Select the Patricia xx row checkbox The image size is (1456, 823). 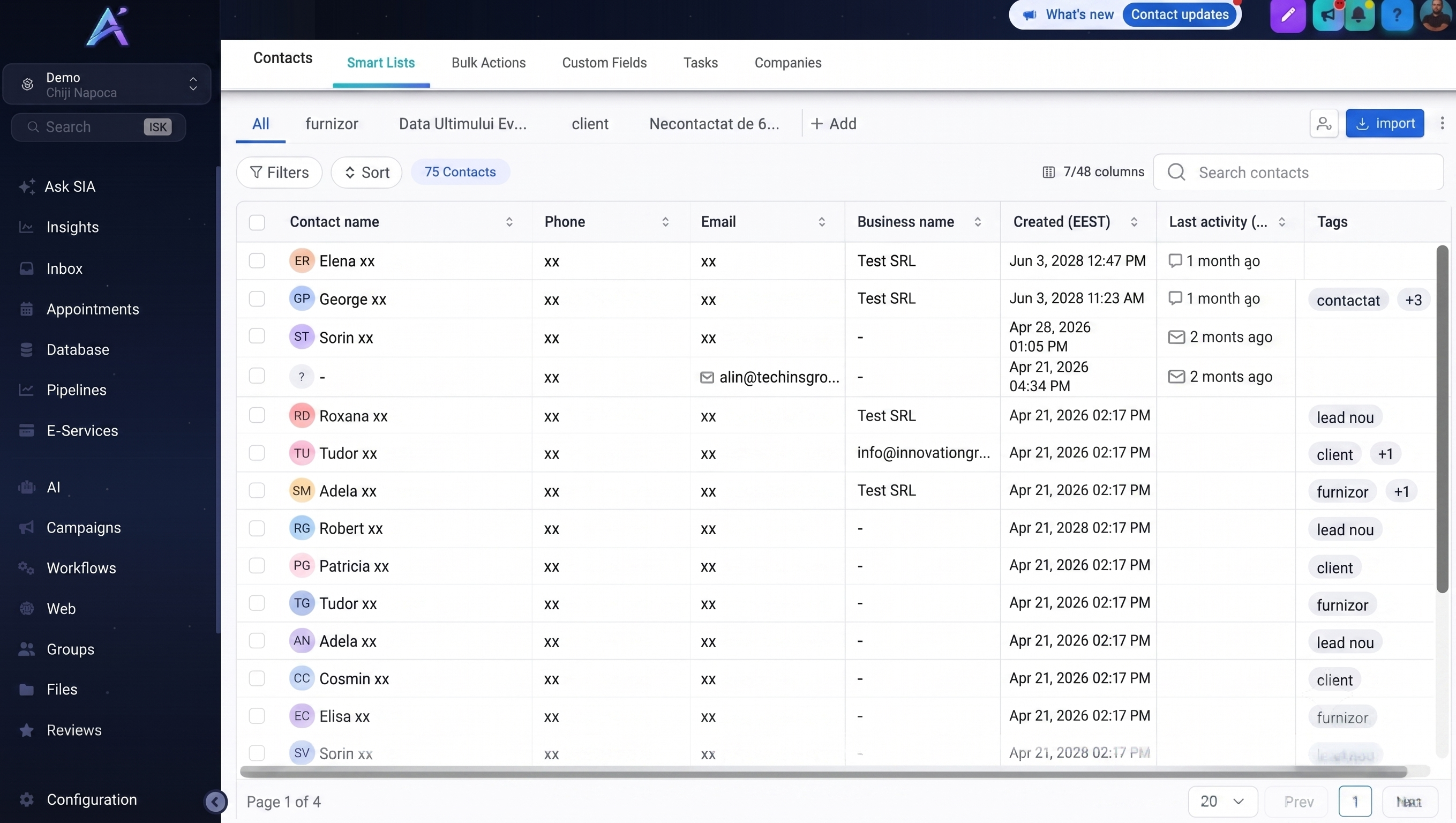[x=257, y=565]
